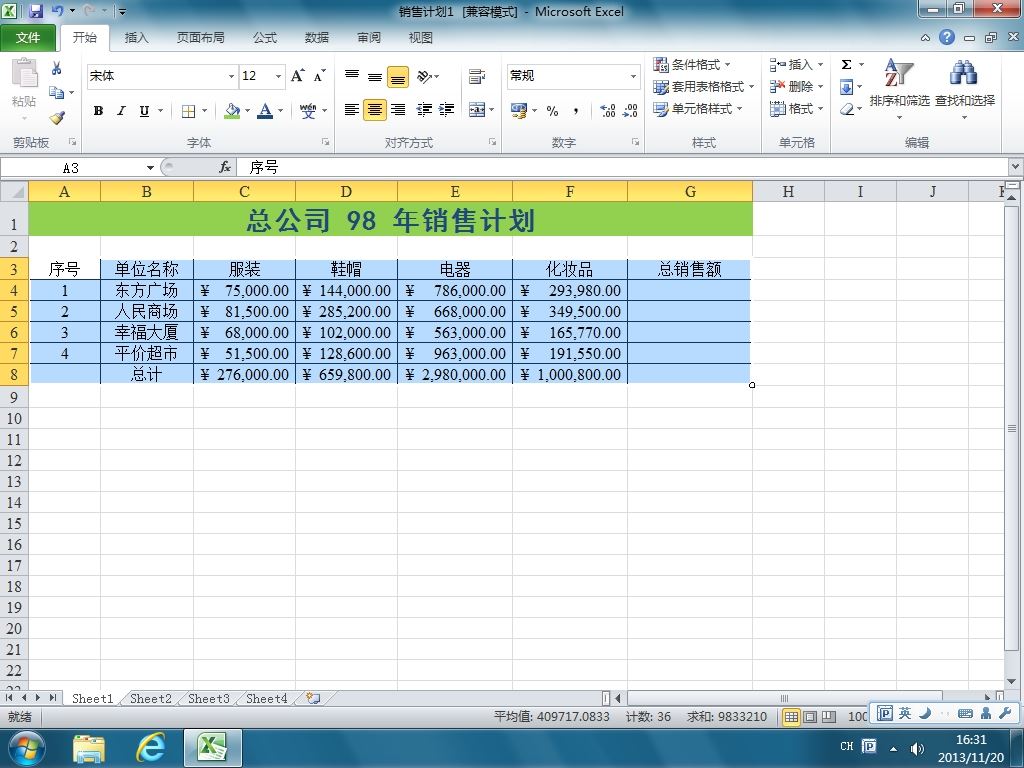Open Excel from the Windows taskbar
The image size is (1024, 768).
tap(213, 748)
